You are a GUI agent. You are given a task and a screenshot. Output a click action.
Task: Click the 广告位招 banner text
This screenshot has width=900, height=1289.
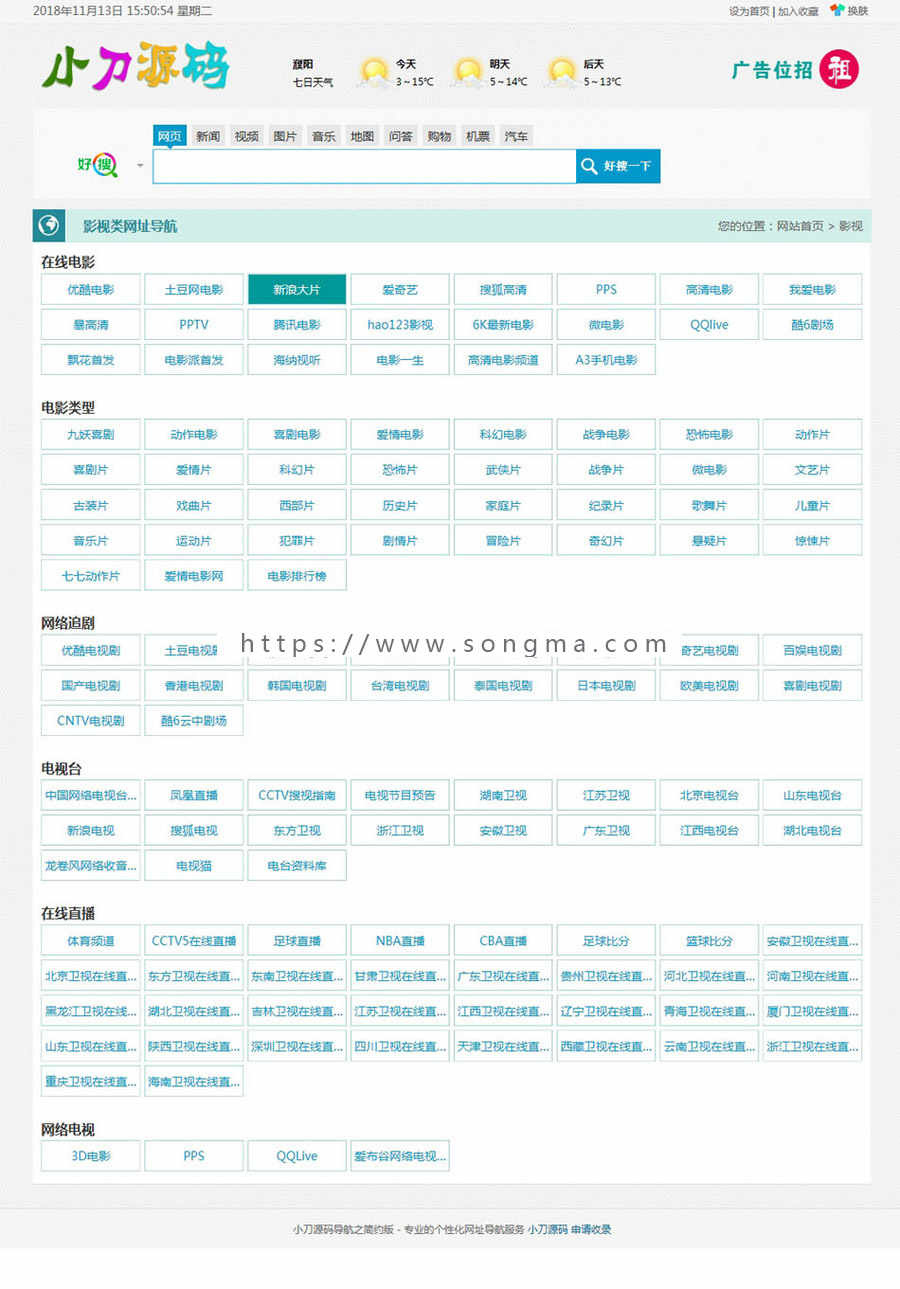pos(772,70)
